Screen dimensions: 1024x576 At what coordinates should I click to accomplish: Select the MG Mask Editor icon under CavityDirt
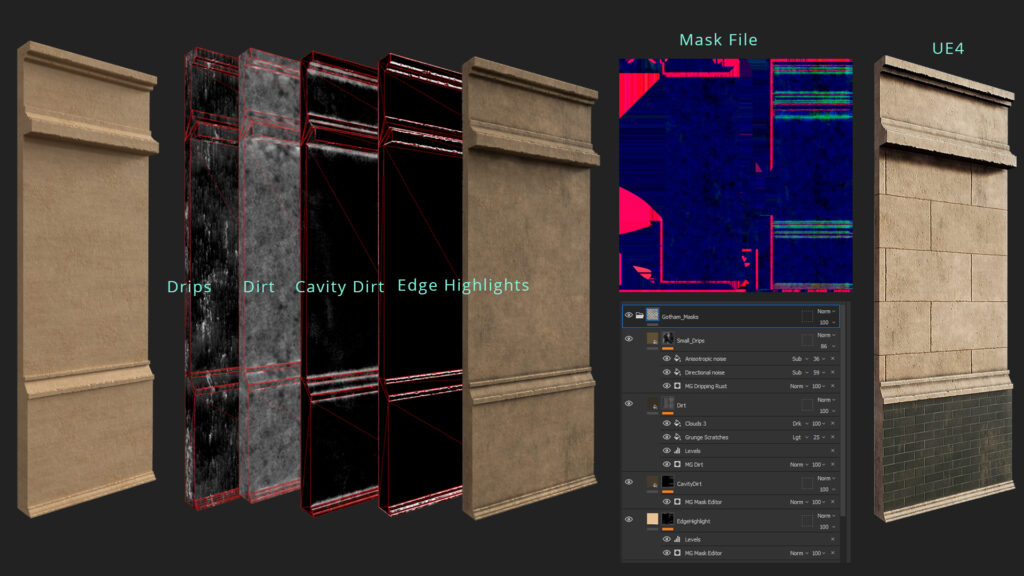pos(677,502)
